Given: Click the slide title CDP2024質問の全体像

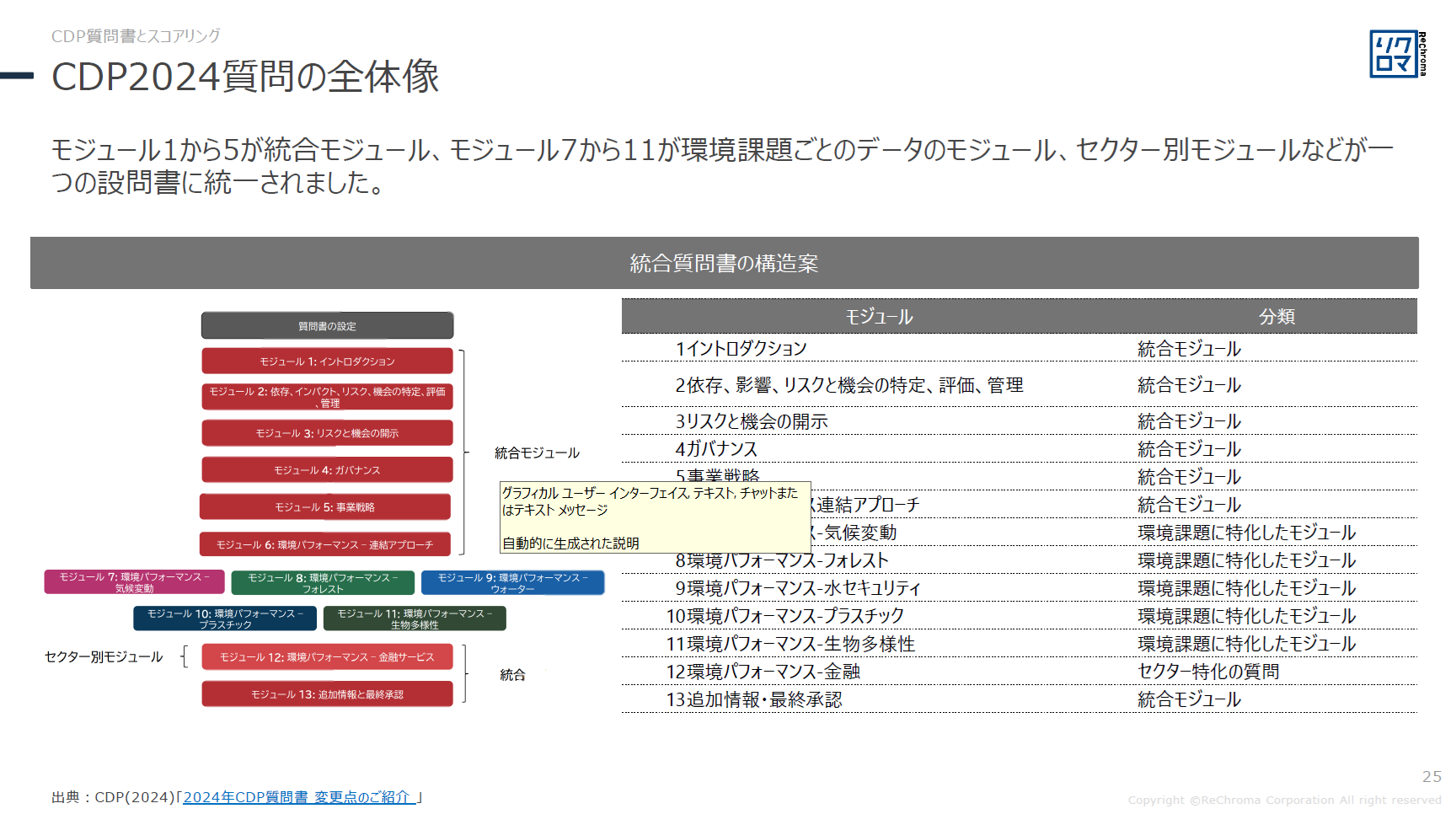Looking at the screenshot, I should [245, 76].
